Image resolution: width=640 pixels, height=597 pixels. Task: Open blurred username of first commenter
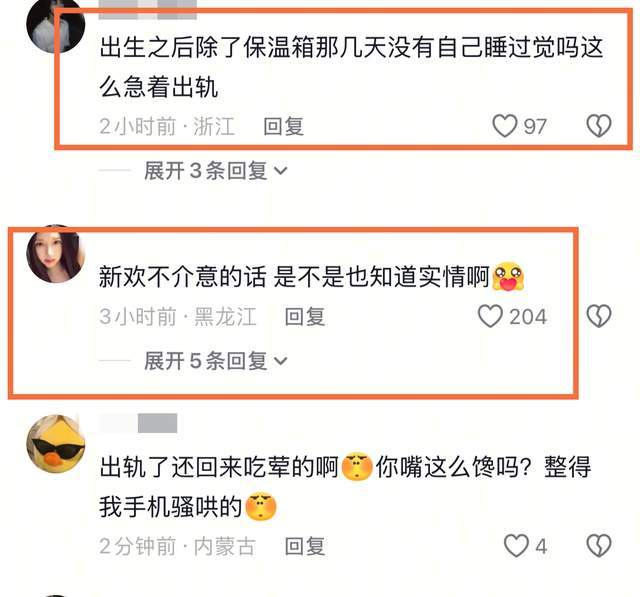coord(148,10)
